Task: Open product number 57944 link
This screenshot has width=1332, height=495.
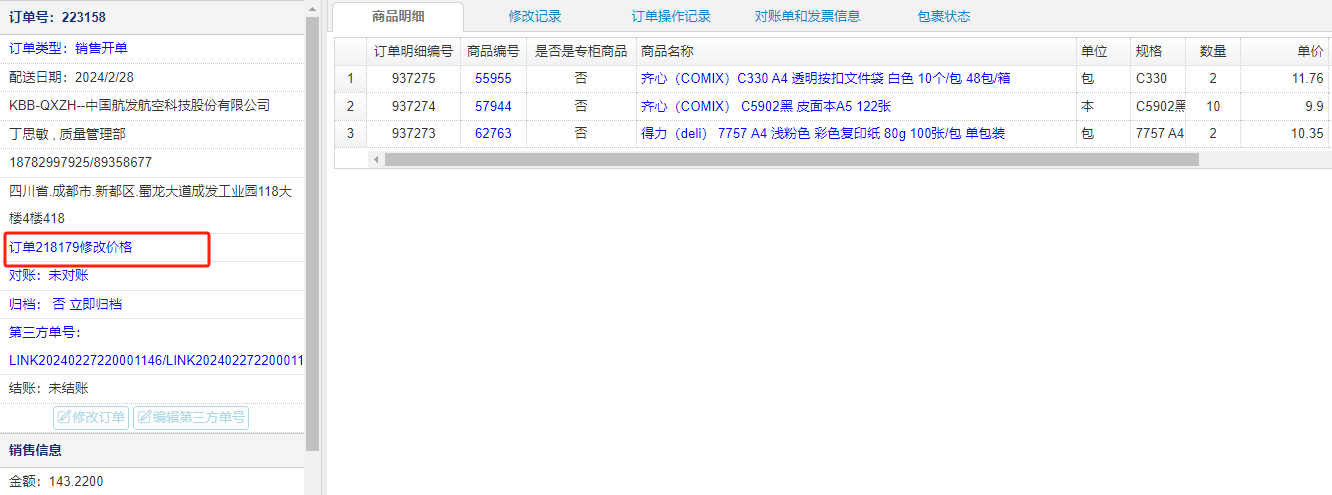Action: [493, 106]
